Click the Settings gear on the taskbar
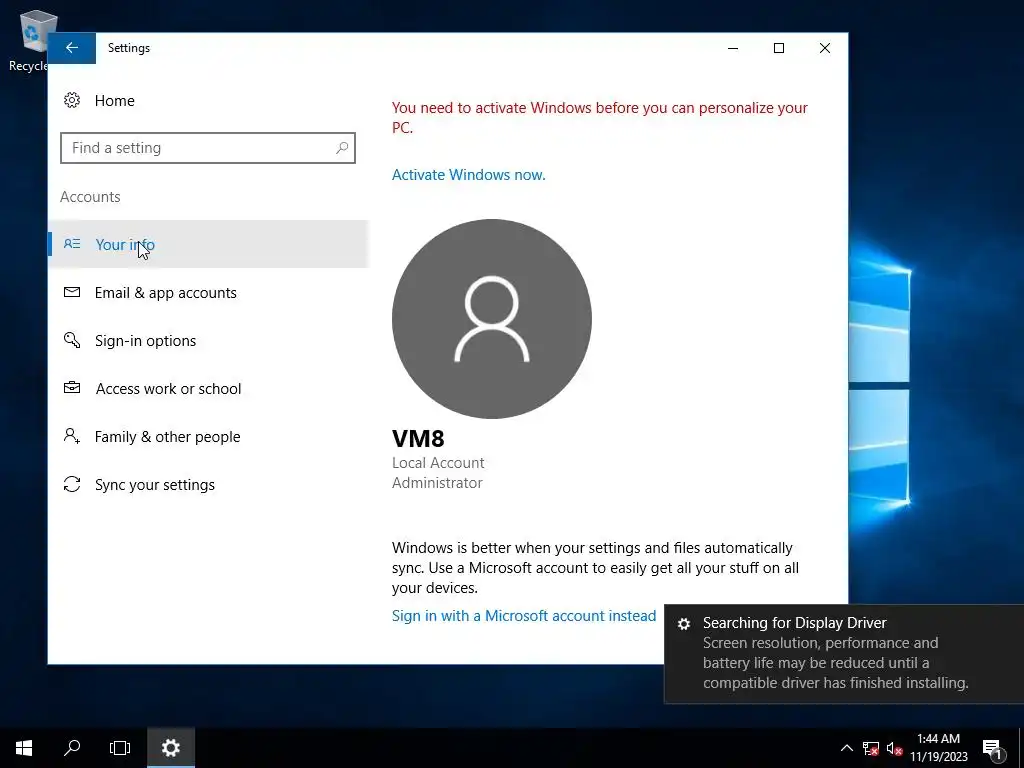 click(170, 748)
